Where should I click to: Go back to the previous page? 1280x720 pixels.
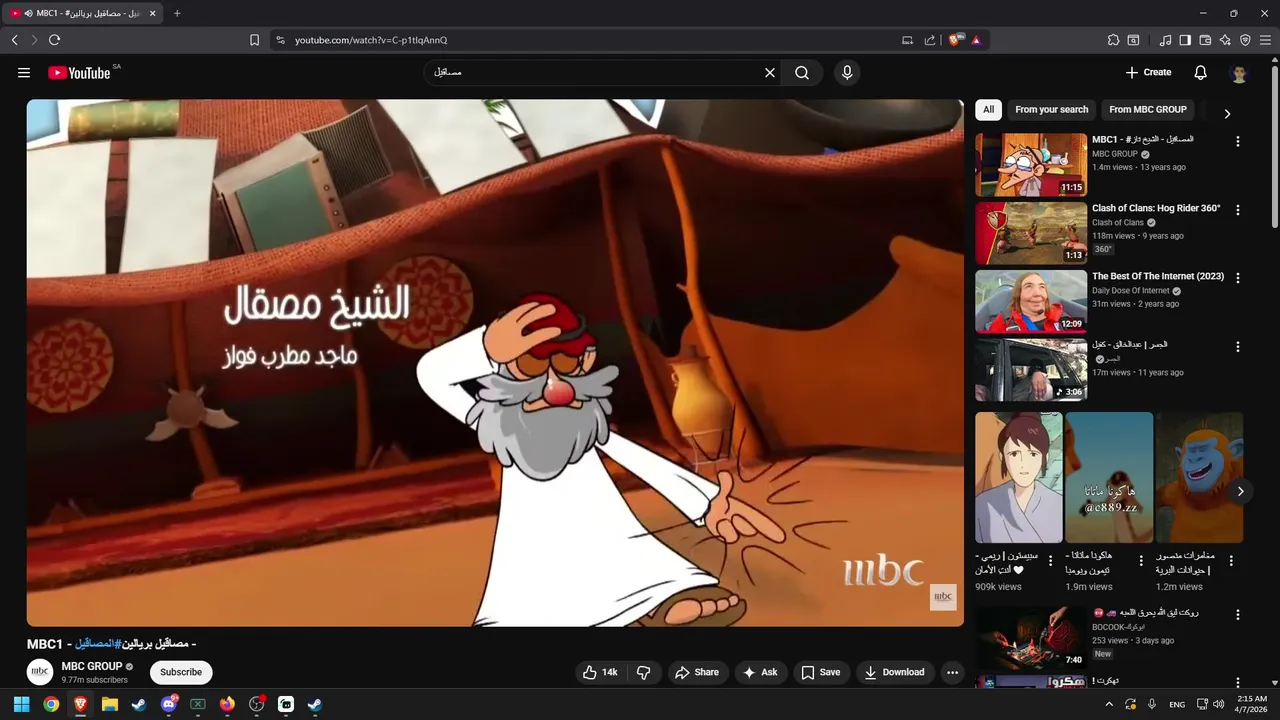coord(14,40)
